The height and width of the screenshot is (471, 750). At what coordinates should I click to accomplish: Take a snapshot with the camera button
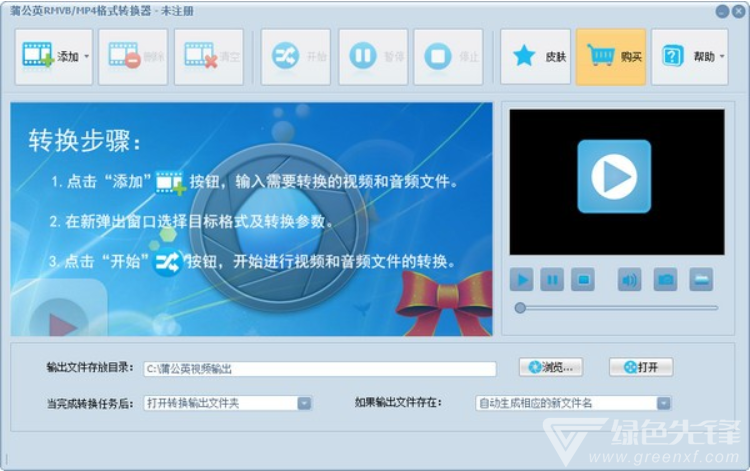click(x=665, y=280)
